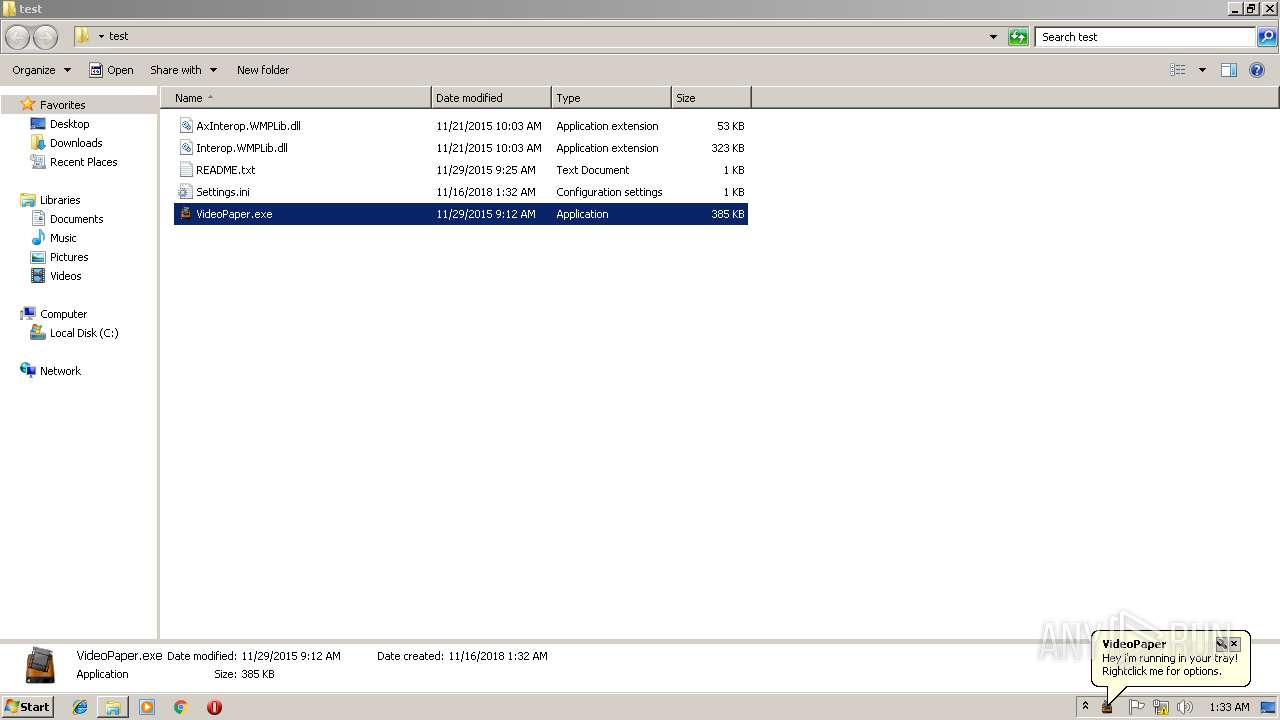Launch Windows Media Player from taskbar
The height and width of the screenshot is (720, 1280).
[x=147, y=707]
